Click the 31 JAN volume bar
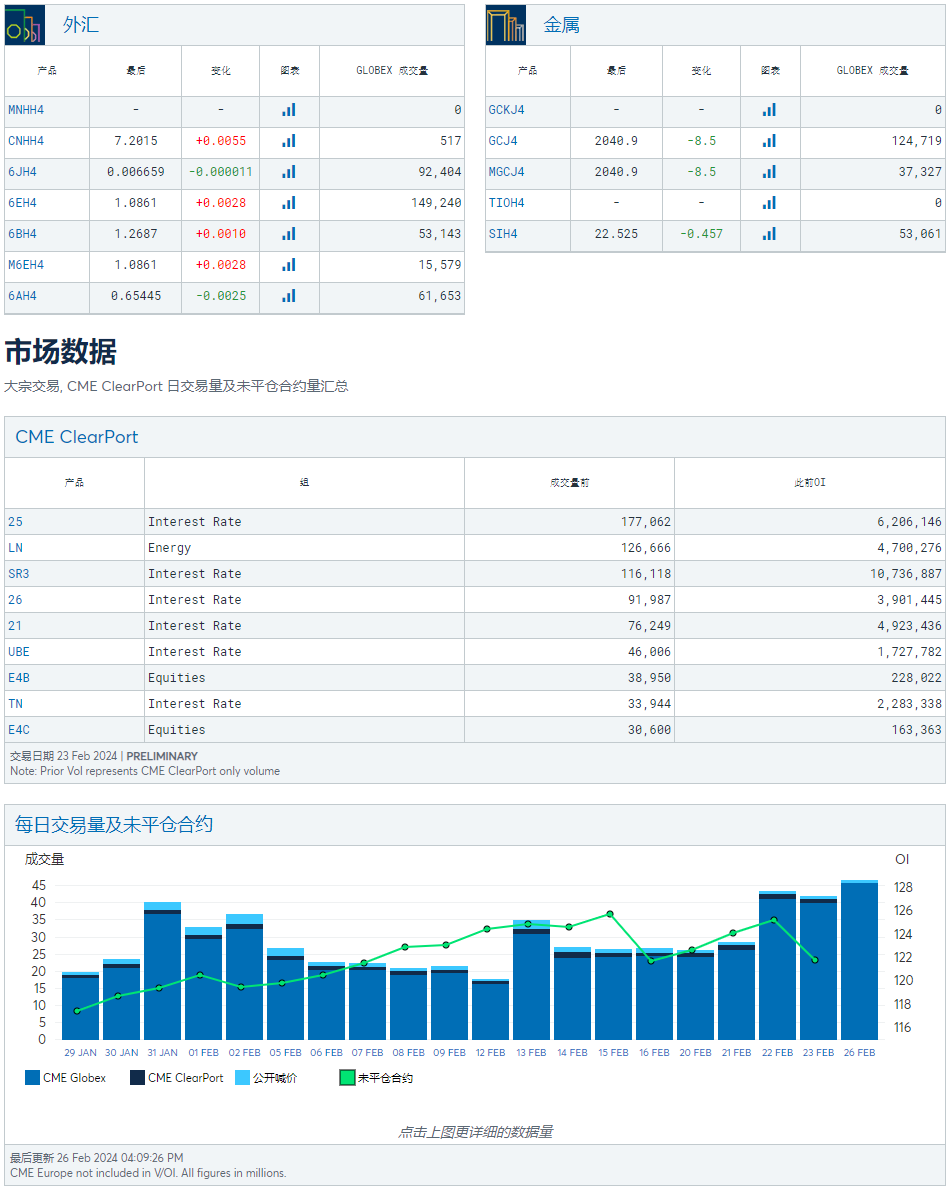 pyautogui.click(x=162, y=971)
